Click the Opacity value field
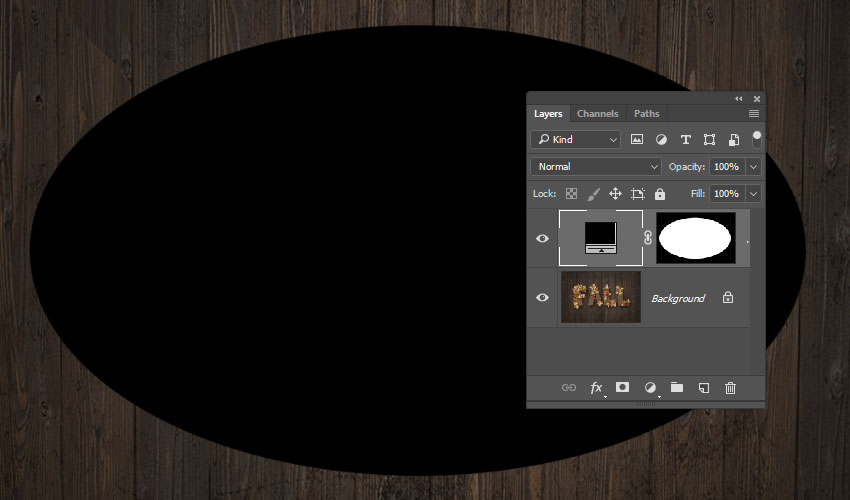This screenshot has height=500, width=850. click(x=726, y=166)
